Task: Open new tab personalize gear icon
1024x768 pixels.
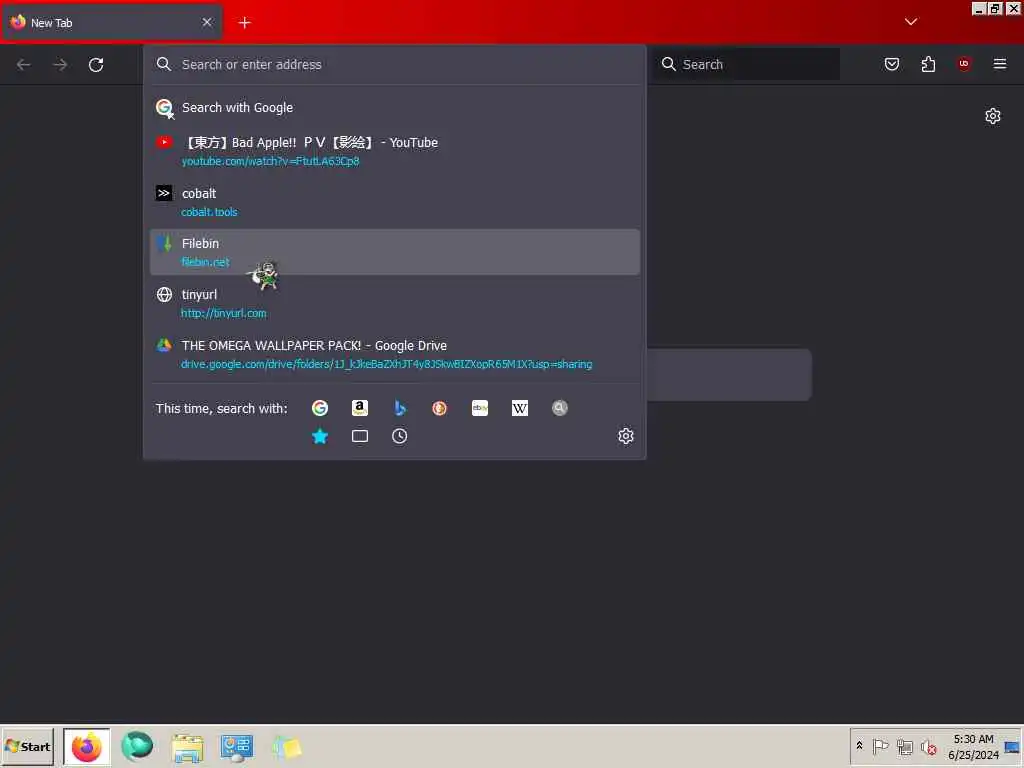Action: (x=993, y=116)
